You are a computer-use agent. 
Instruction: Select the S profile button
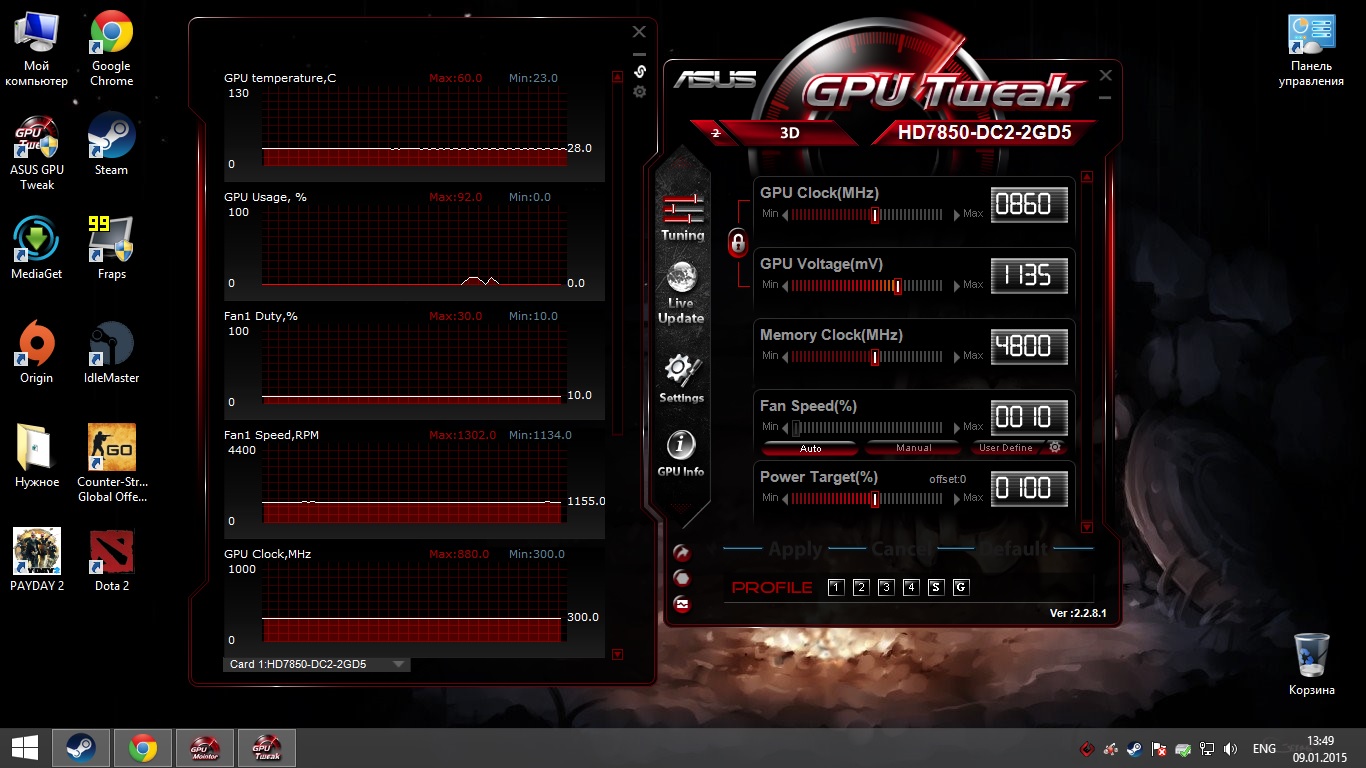click(x=936, y=587)
